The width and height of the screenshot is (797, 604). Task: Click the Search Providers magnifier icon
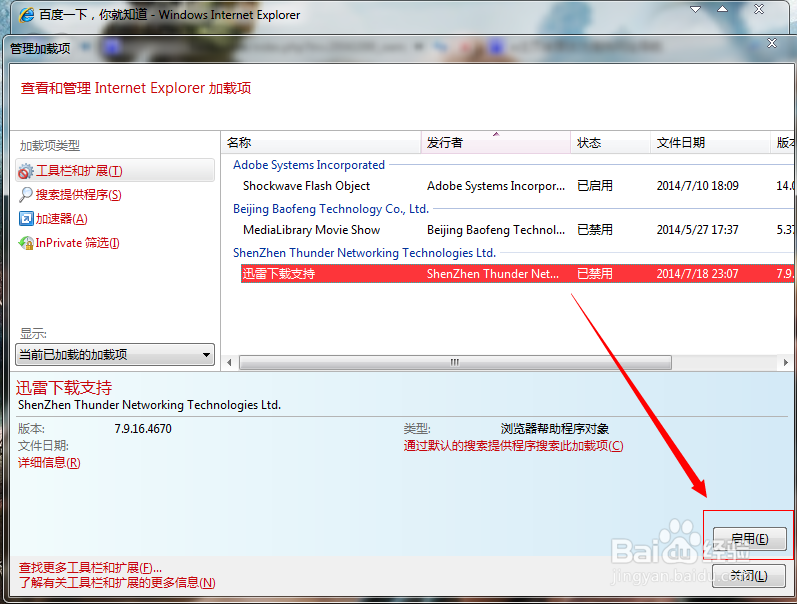[x=25, y=195]
